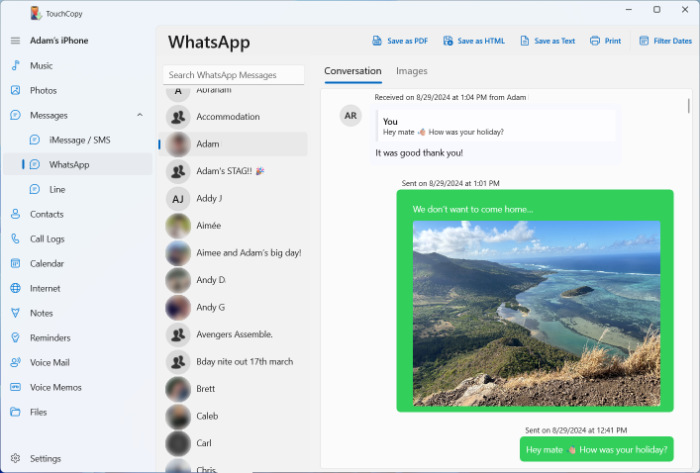Open the coastal holiday photo
Screen dimensions: 700x473
pos(536,313)
